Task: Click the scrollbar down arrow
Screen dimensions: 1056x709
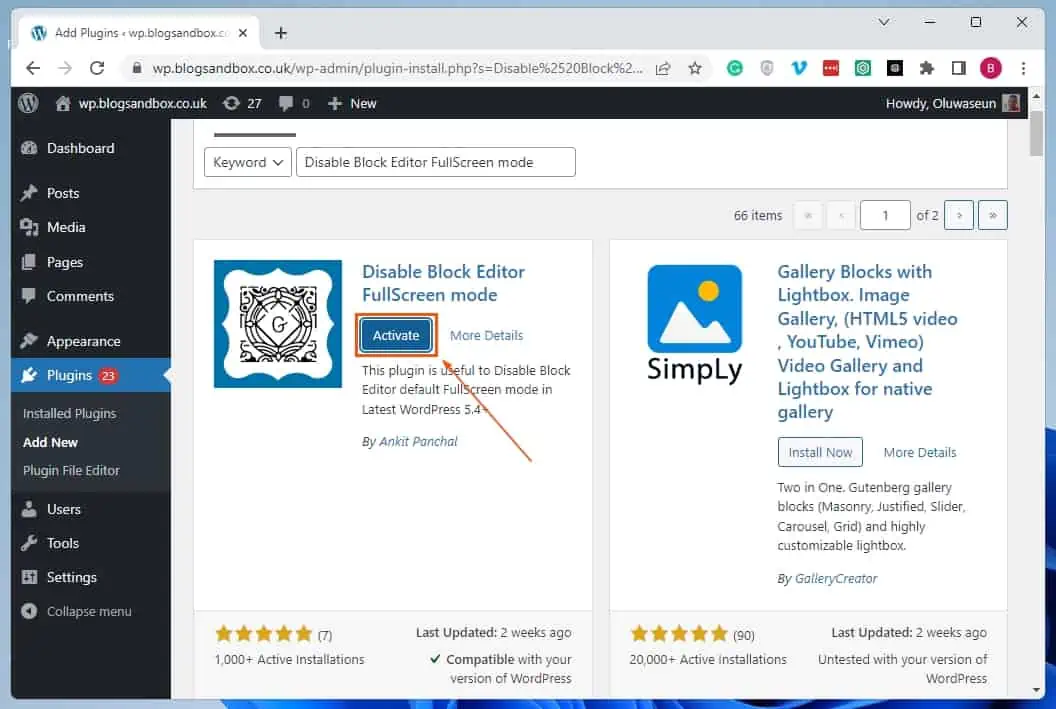Action: (1036, 691)
